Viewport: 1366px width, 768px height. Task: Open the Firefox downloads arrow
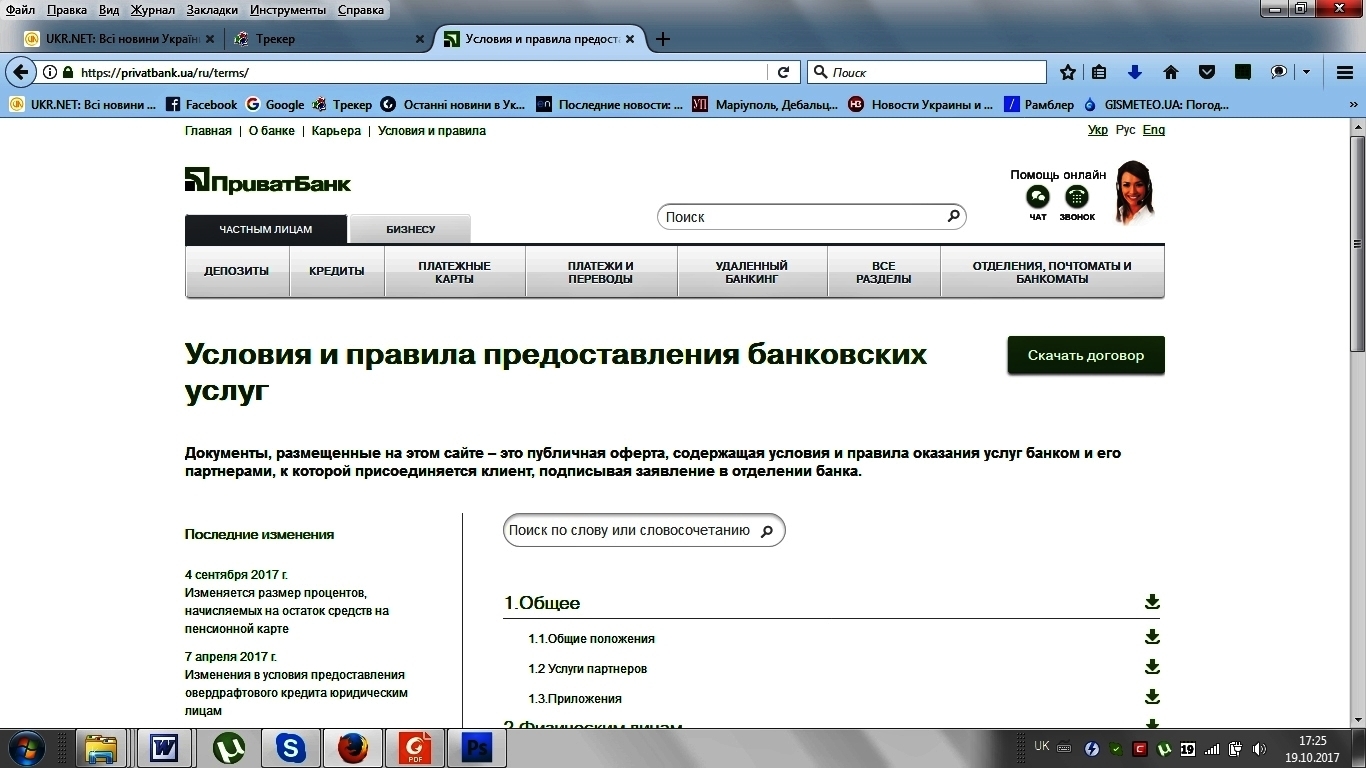pyautogui.click(x=1134, y=72)
